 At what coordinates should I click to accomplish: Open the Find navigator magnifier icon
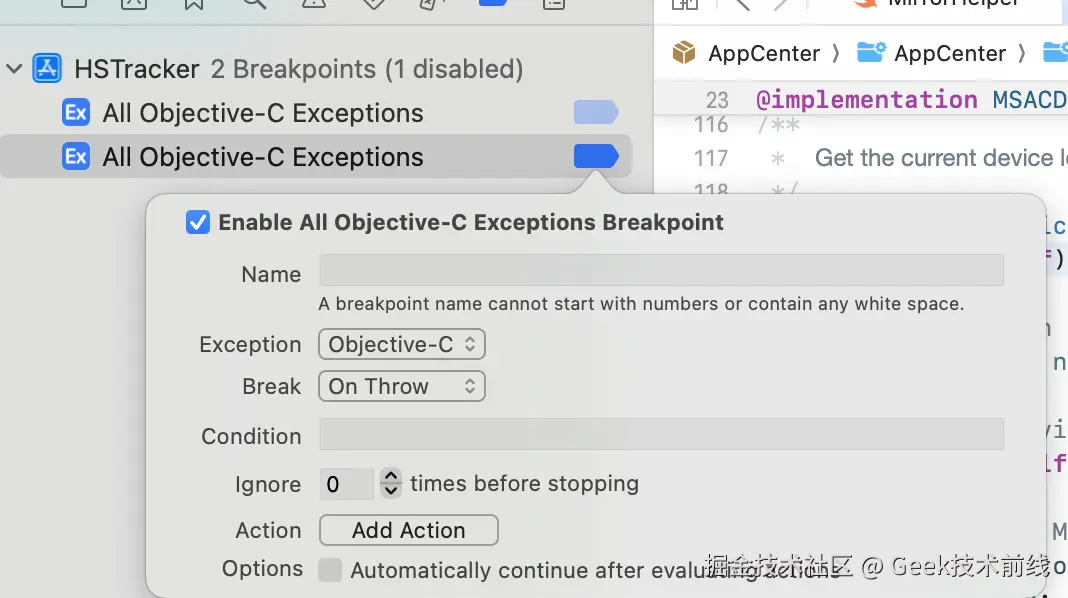click(x=254, y=3)
